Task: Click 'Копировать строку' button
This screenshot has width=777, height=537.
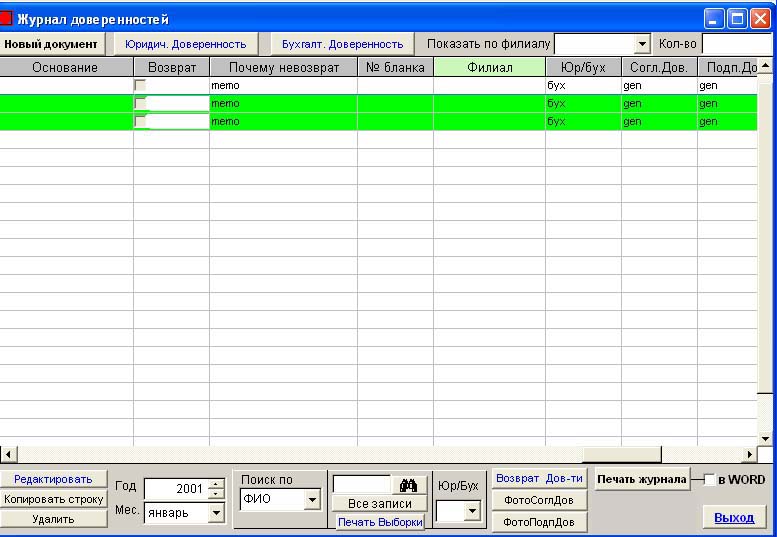Action: 53,499
